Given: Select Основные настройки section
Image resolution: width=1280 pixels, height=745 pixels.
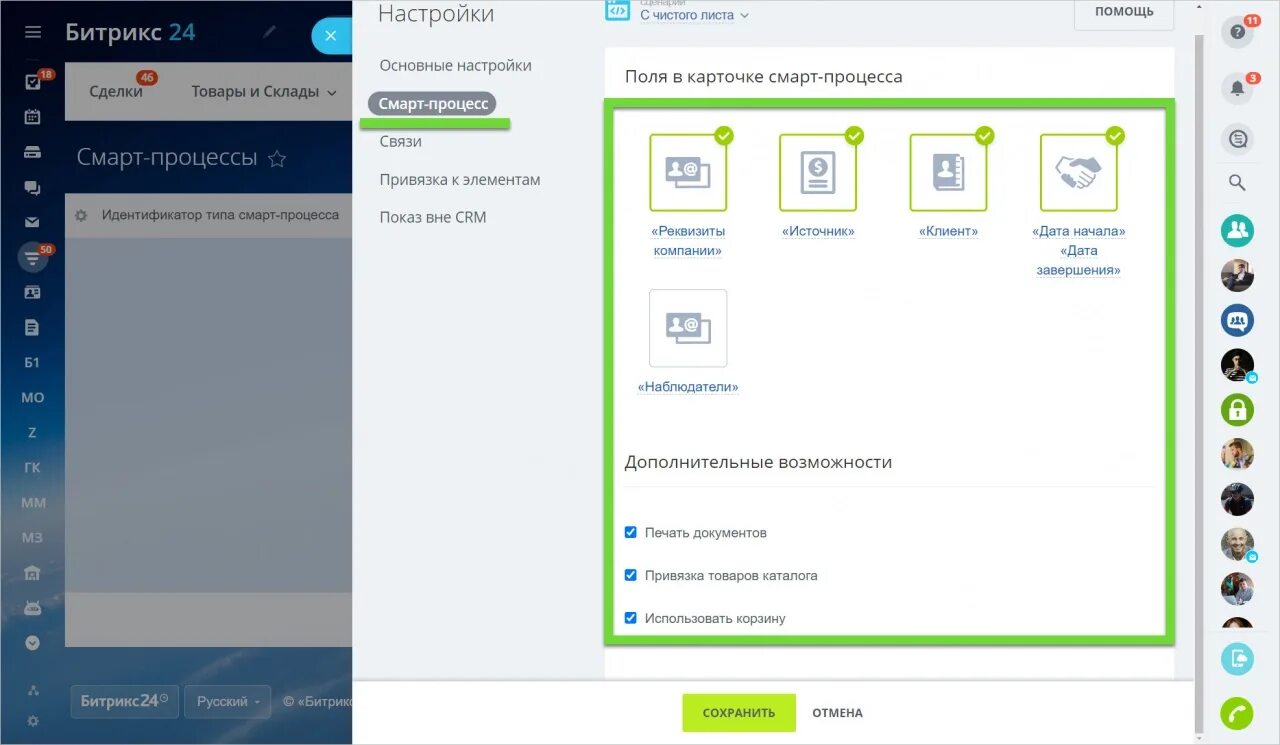Looking at the screenshot, I should 455,66.
